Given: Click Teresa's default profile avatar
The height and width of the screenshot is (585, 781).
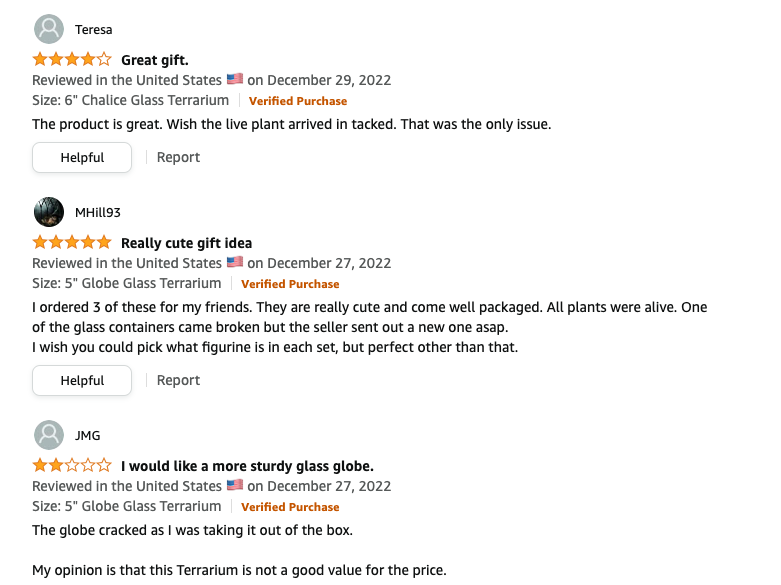Looking at the screenshot, I should pos(49,29).
